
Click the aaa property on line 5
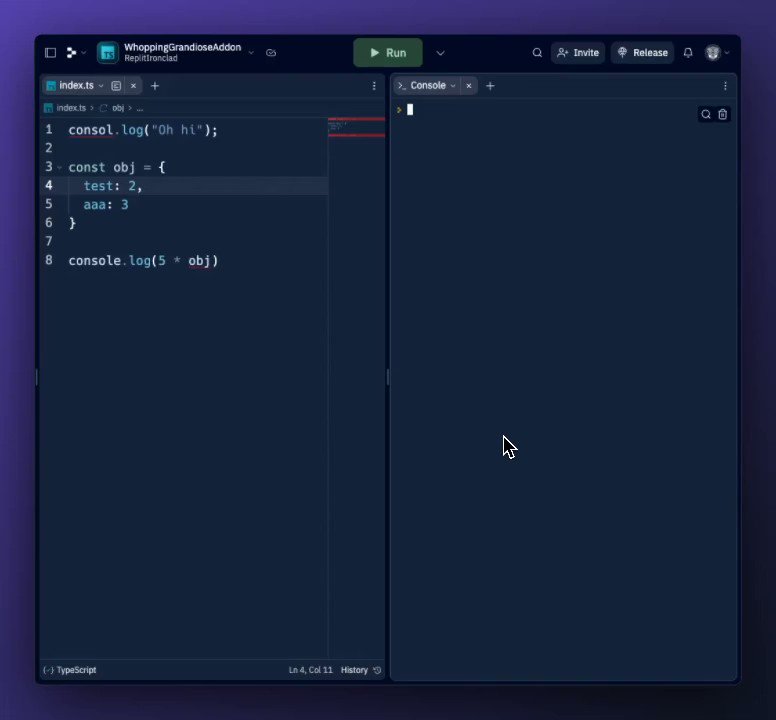pos(94,205)
